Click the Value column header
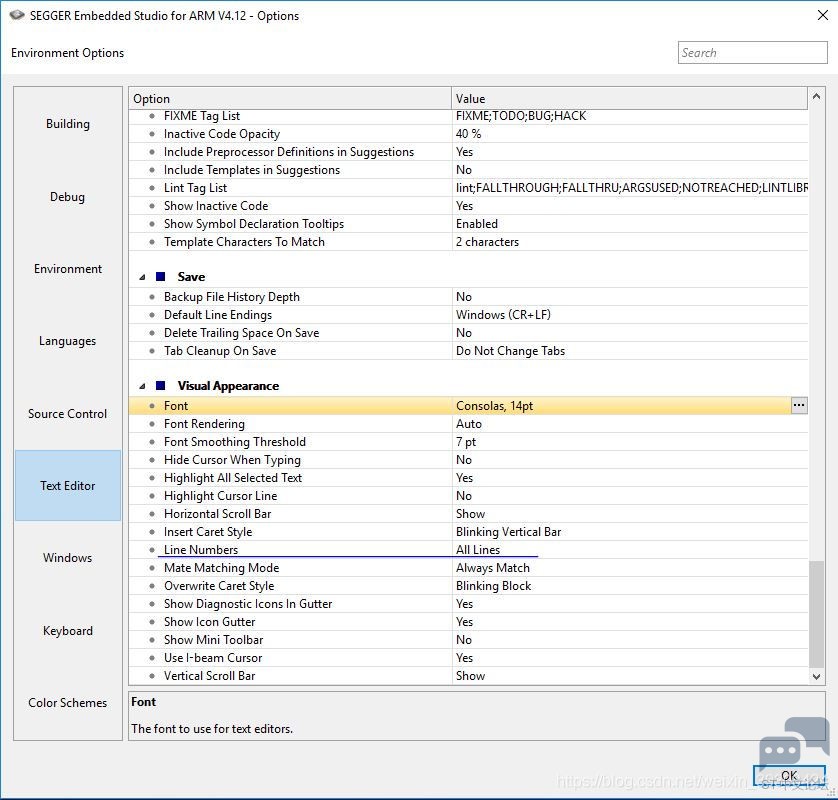This screenshot has width=838, height=800. pos(630,99)
